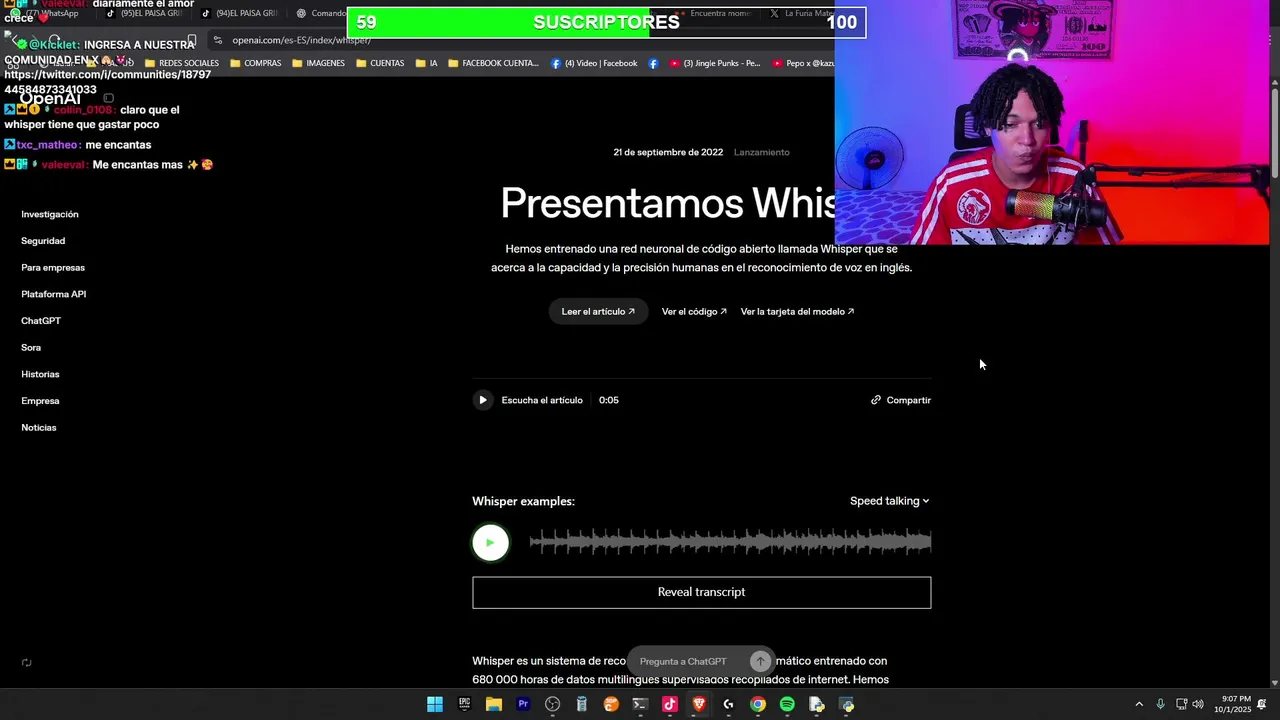Image resolution: width=1280 pixels, height=720 pixels.
Task: Open Sora in the sidebar
Action: 31,348
